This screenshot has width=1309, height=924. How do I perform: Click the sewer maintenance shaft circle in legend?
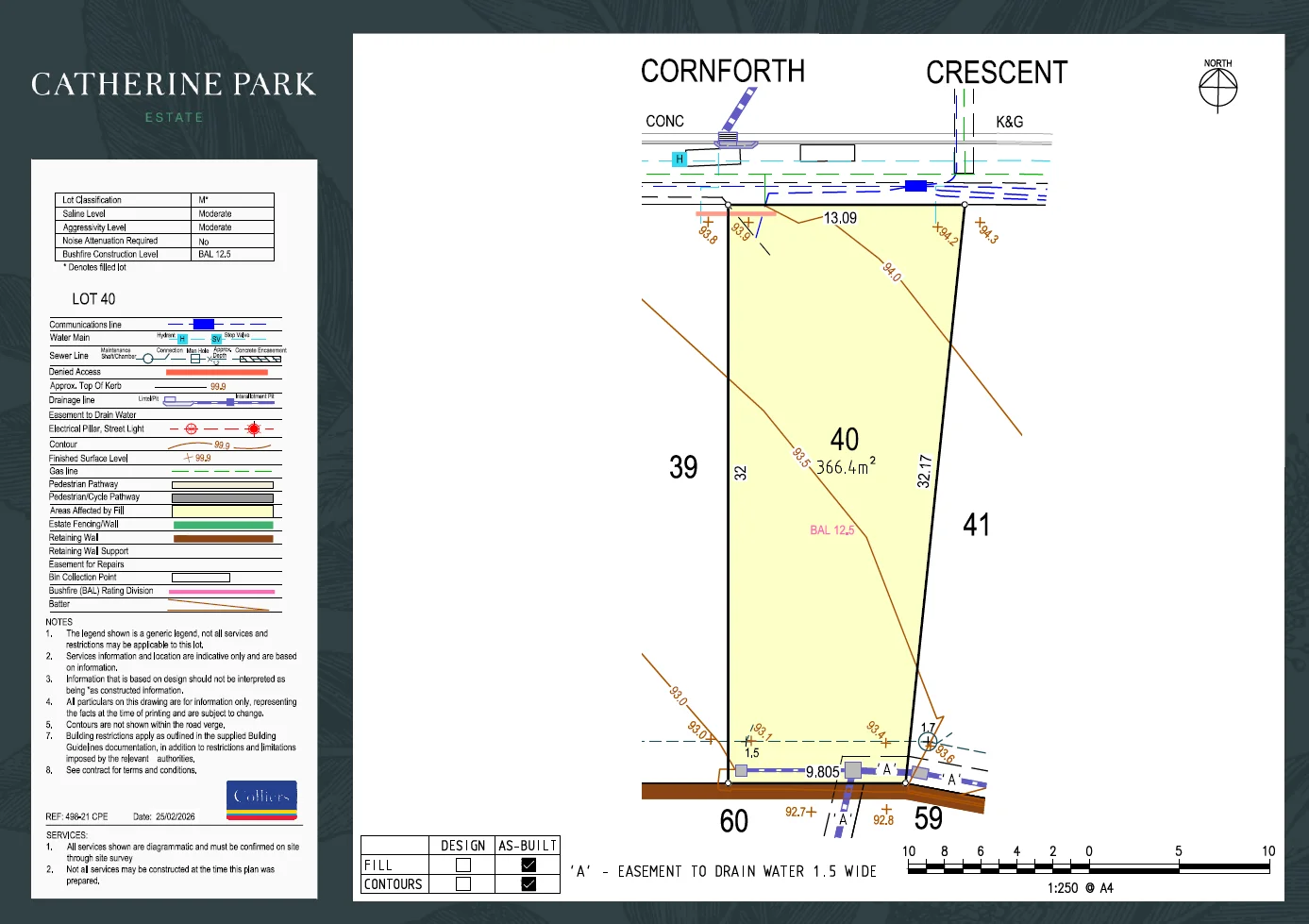[148, 359]
